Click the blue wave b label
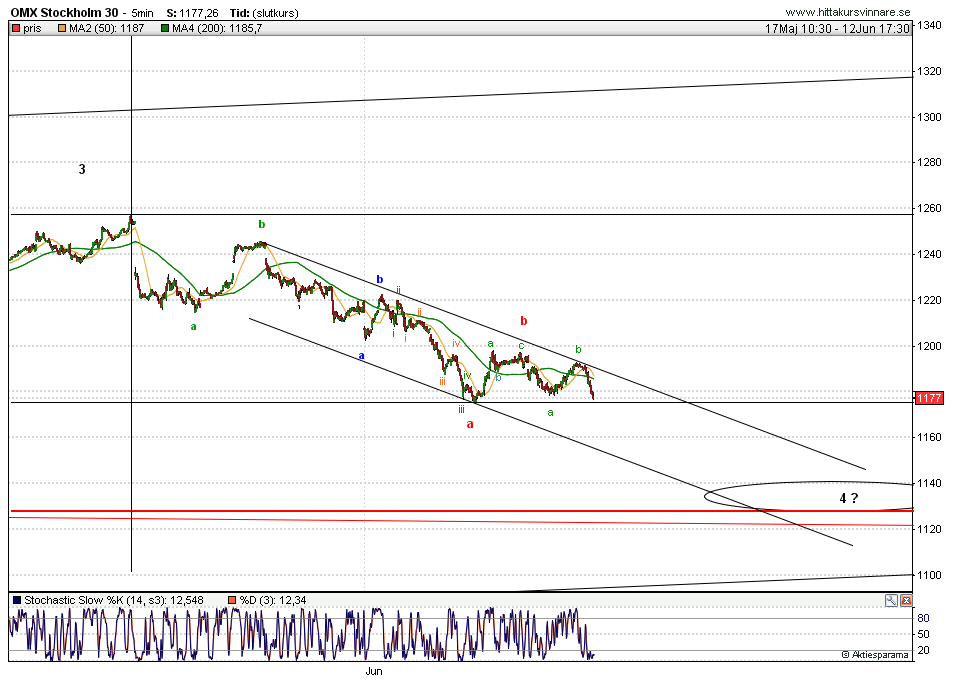The image size is (956, 684). (380, 279)
